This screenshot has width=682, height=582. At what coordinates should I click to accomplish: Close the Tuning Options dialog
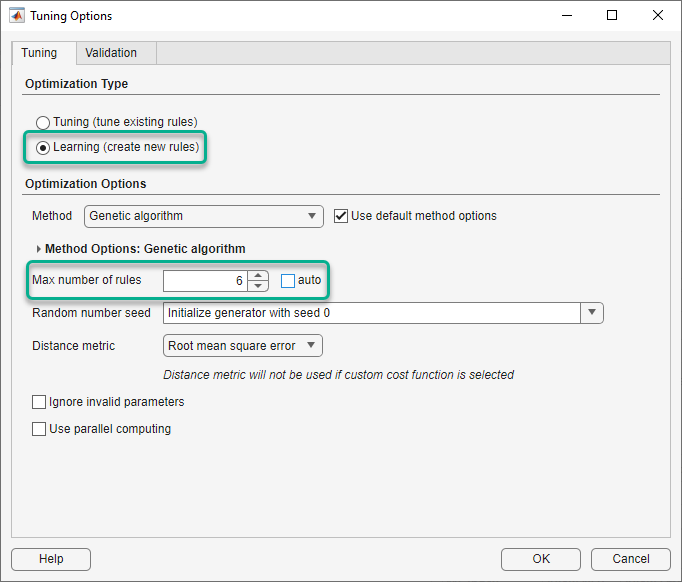(658, 16)
